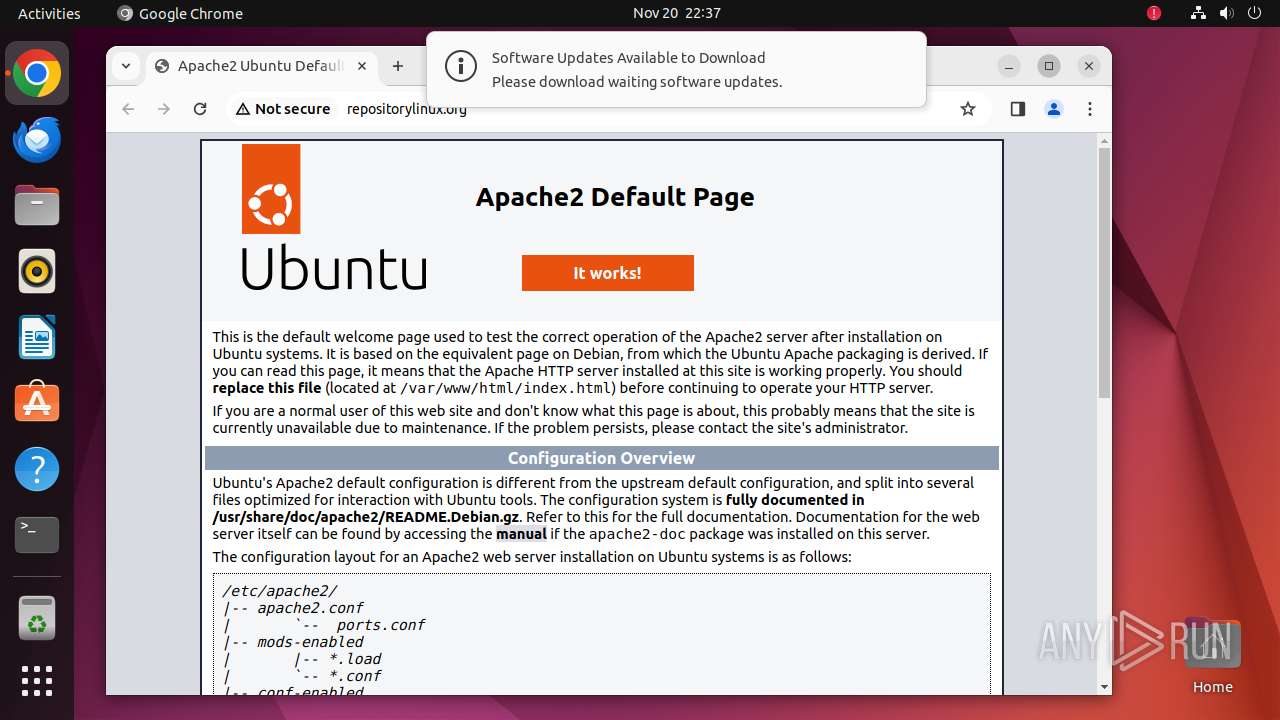Image resolution: width=1280 pixels, height=720 pixels.
Task: Open Rhythmbox music player in dock
Action: (37, 271)
